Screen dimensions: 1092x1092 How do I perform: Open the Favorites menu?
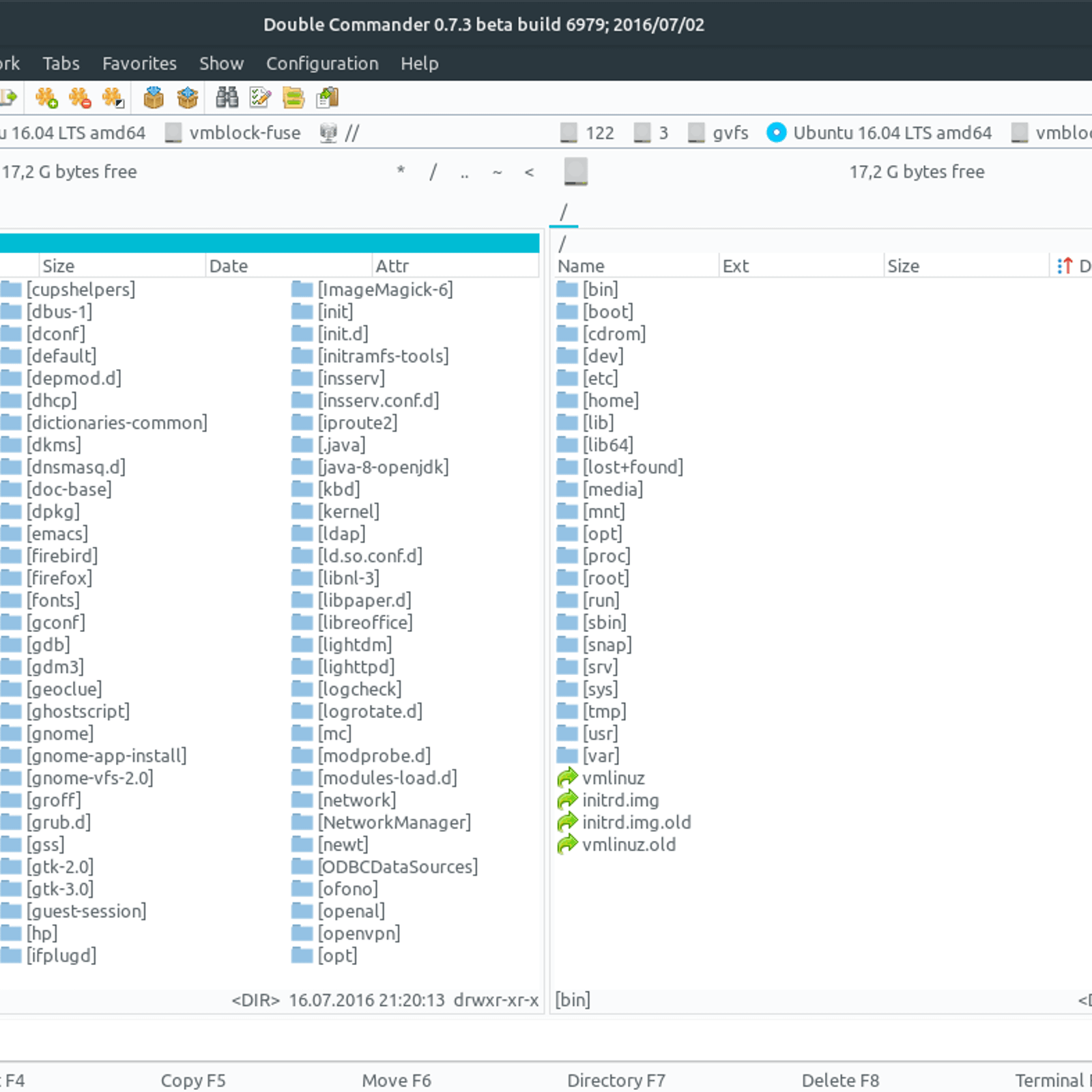coord(139,63)
